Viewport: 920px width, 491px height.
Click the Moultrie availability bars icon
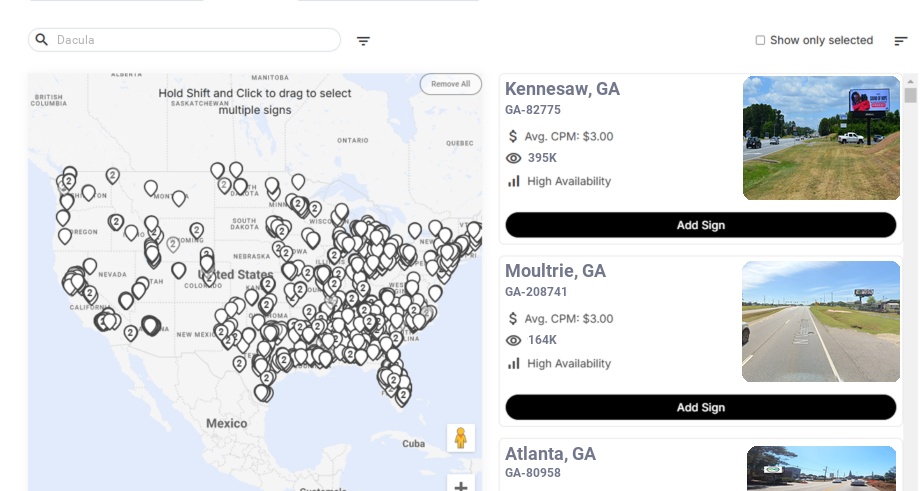[x=514, y=363]
